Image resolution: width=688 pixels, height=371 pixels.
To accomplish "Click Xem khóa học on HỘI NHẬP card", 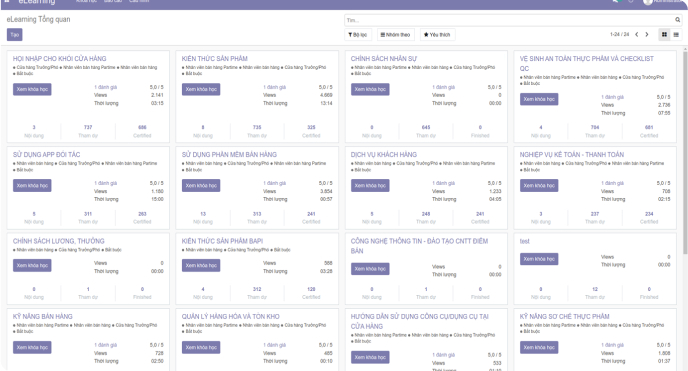I will (x=32, y=89).
